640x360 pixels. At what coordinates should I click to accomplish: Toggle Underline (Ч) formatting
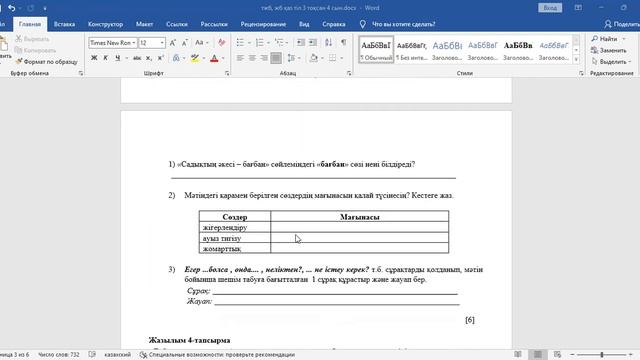[118, 58]
